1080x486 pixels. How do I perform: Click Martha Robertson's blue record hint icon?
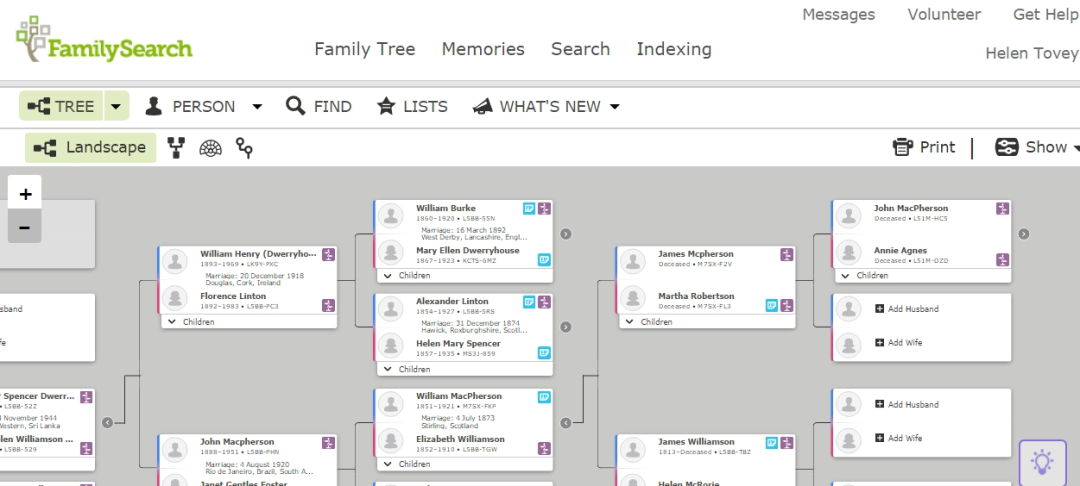pos(771,305)
